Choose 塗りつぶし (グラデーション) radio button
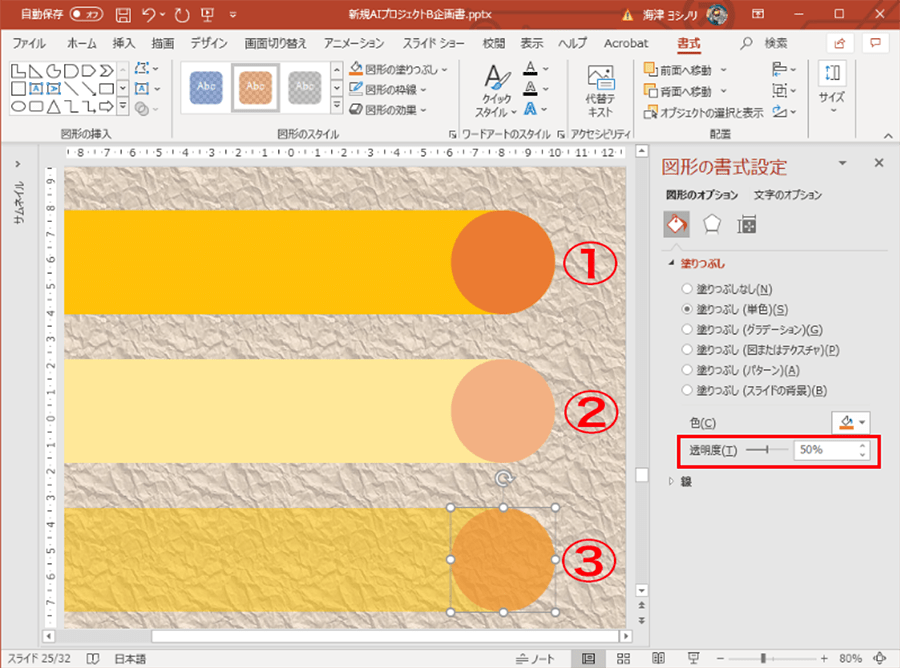Screen dimensions: 900x668 686,329
